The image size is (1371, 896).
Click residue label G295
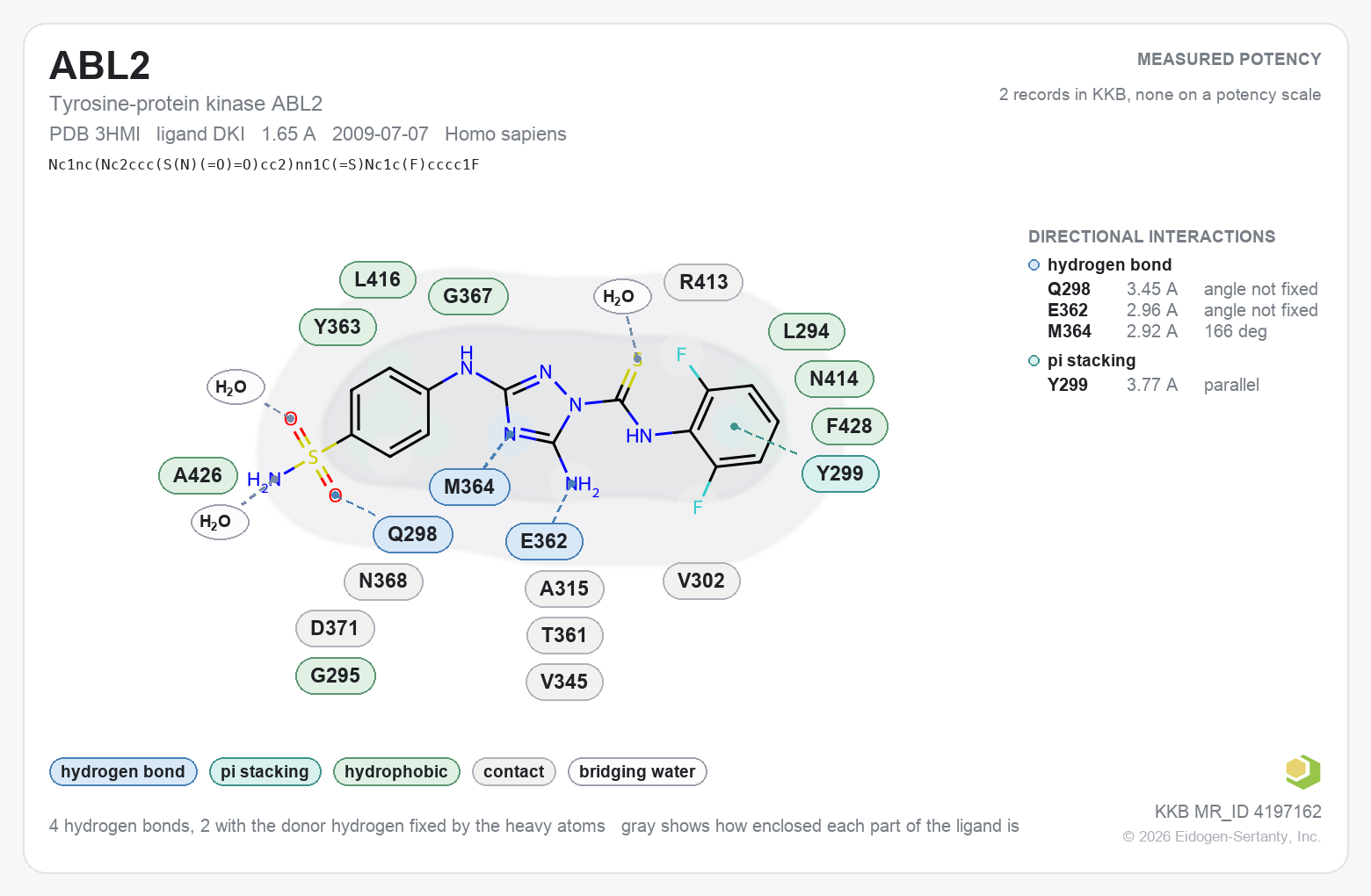[336, 676]
